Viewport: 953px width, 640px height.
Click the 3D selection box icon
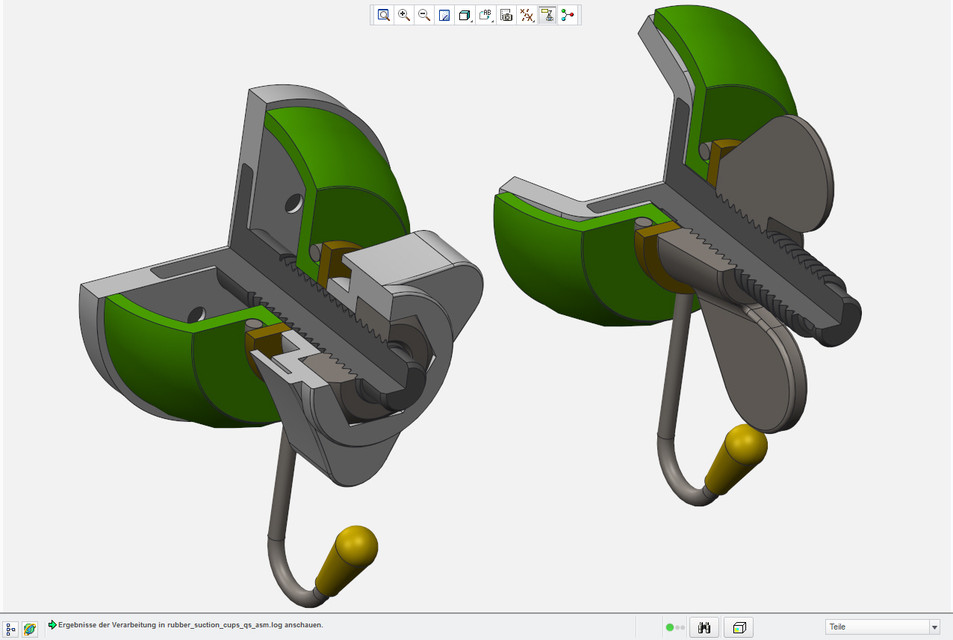[x=738, y=627]
